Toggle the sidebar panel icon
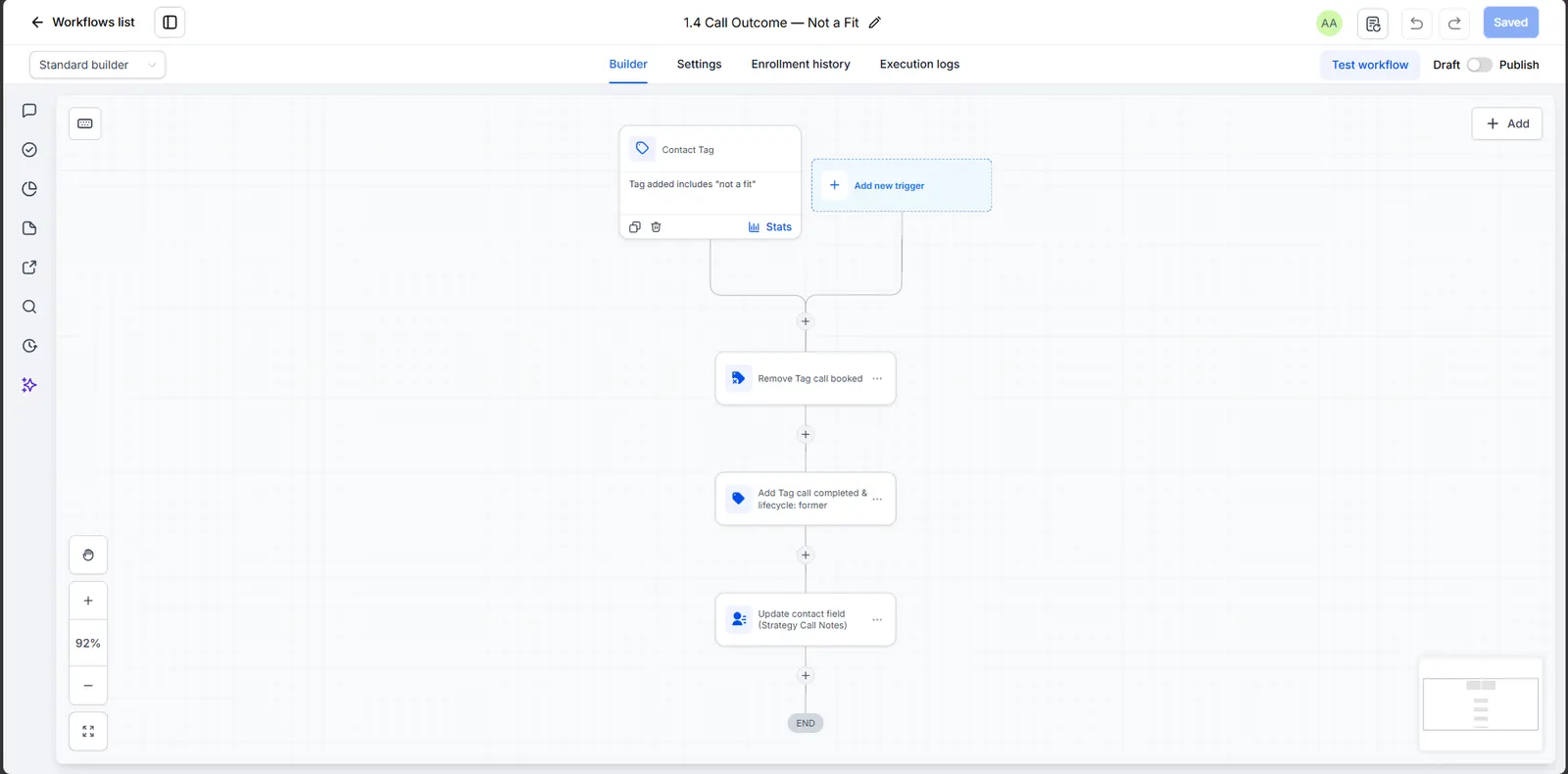 pos(170,23)
